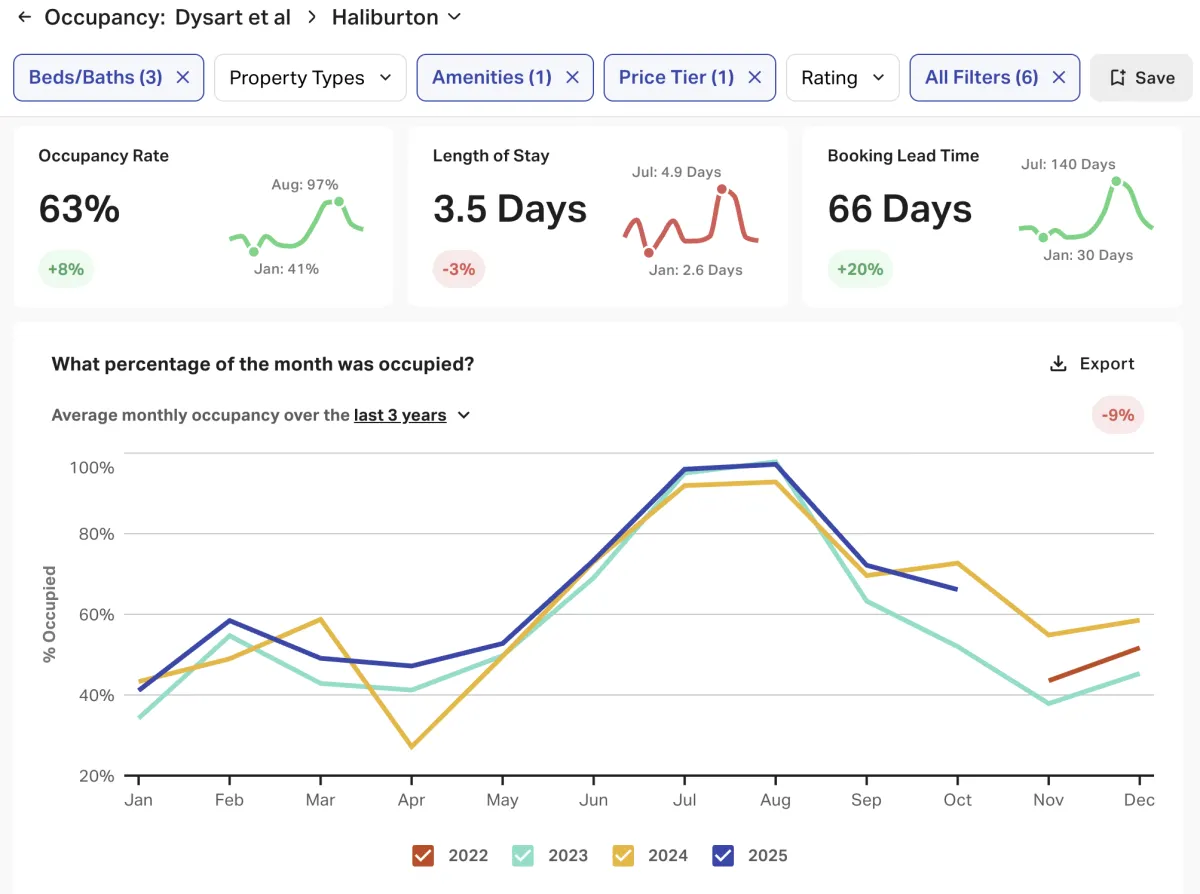Click the Export download icon

point(1058,364)
